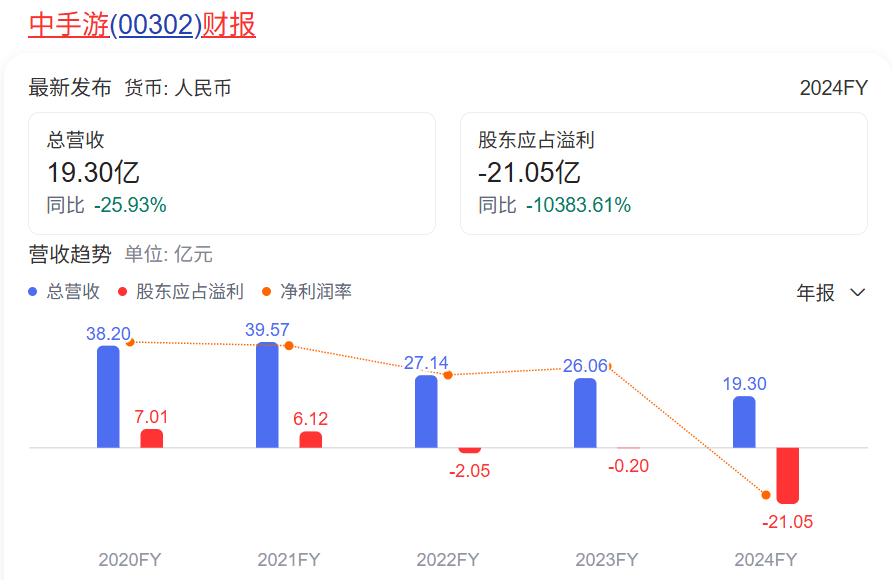Click the 2024FY axis label
This screenshot has width=892, height=580.
pyautogui.click(x=766, y=560)
